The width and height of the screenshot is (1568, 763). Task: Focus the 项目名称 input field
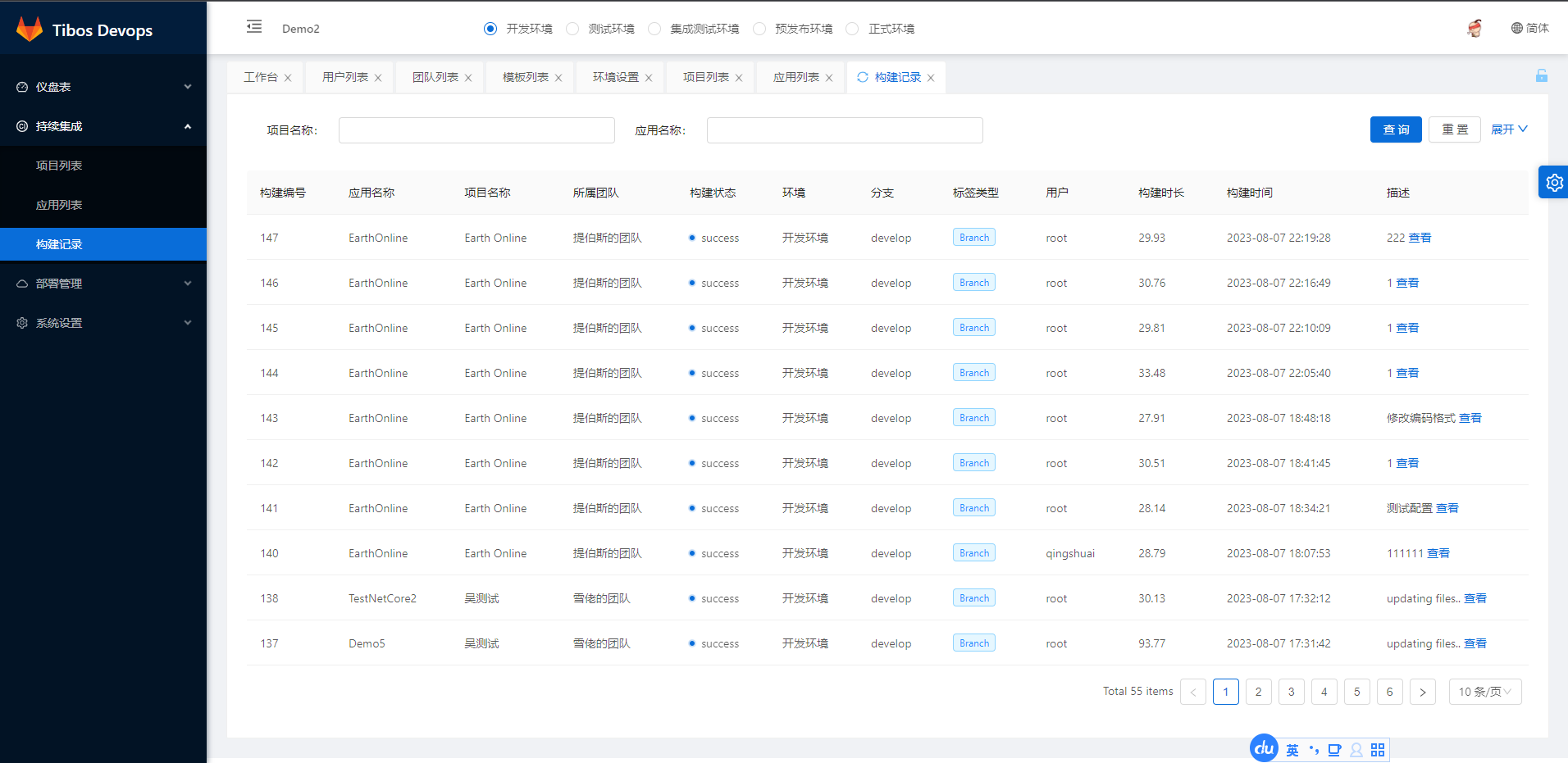[476, 130]
